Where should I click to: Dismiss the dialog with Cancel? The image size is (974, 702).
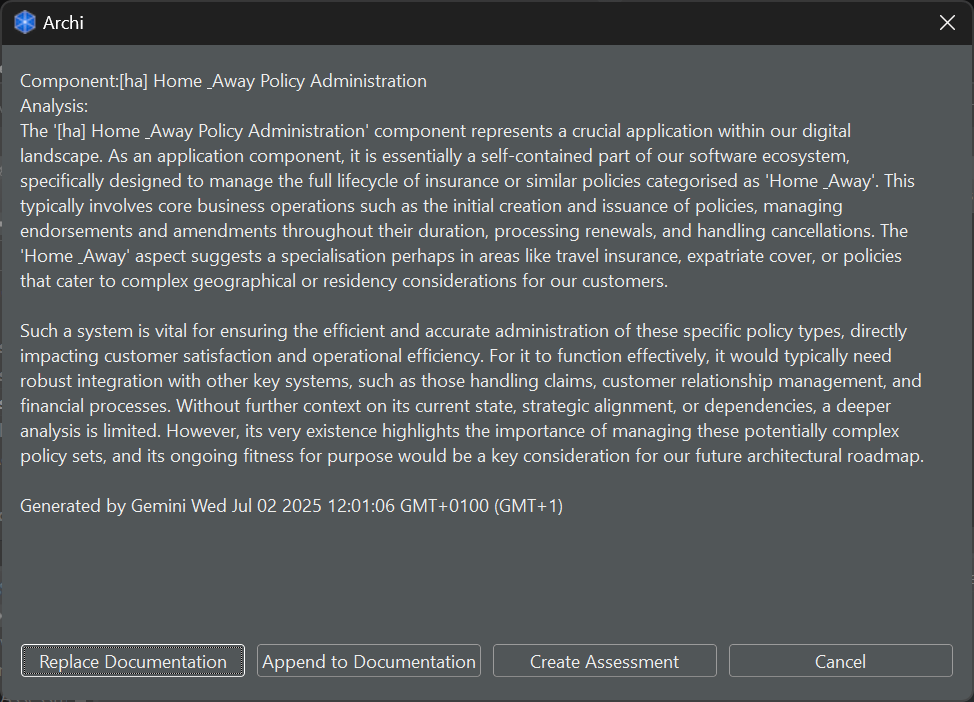pyautogui.click(x=840, y=661)
